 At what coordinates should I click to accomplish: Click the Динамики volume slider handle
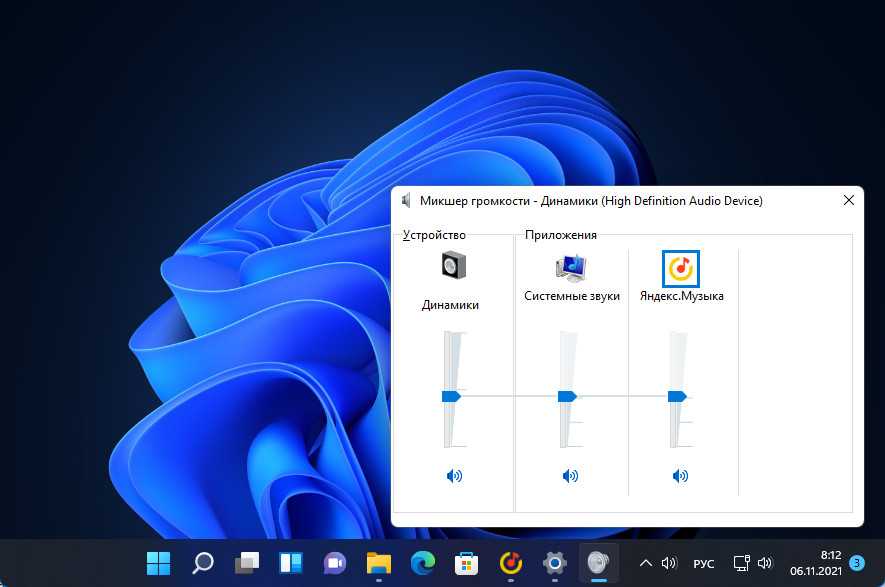[x=451, y=396]
